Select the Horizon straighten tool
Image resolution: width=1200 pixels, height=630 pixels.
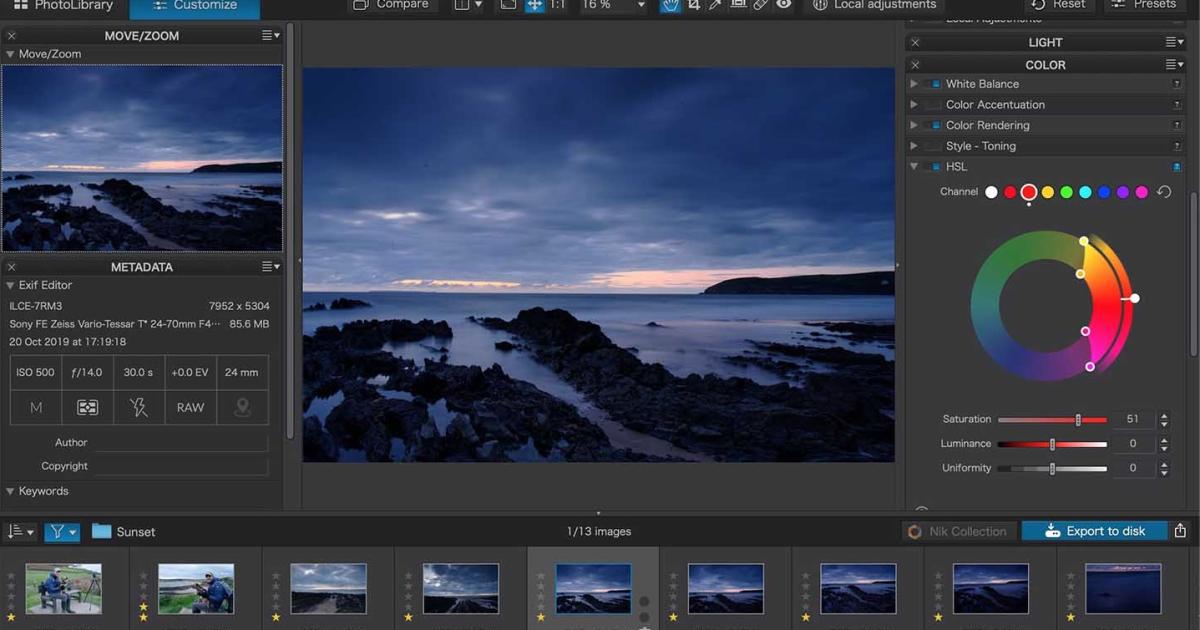coord(738,5)
